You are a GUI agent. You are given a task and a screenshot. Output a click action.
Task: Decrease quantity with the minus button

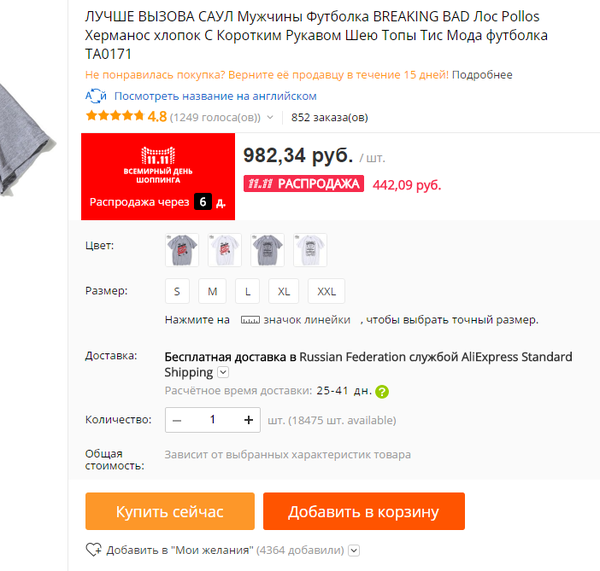(x=177, y=420)
